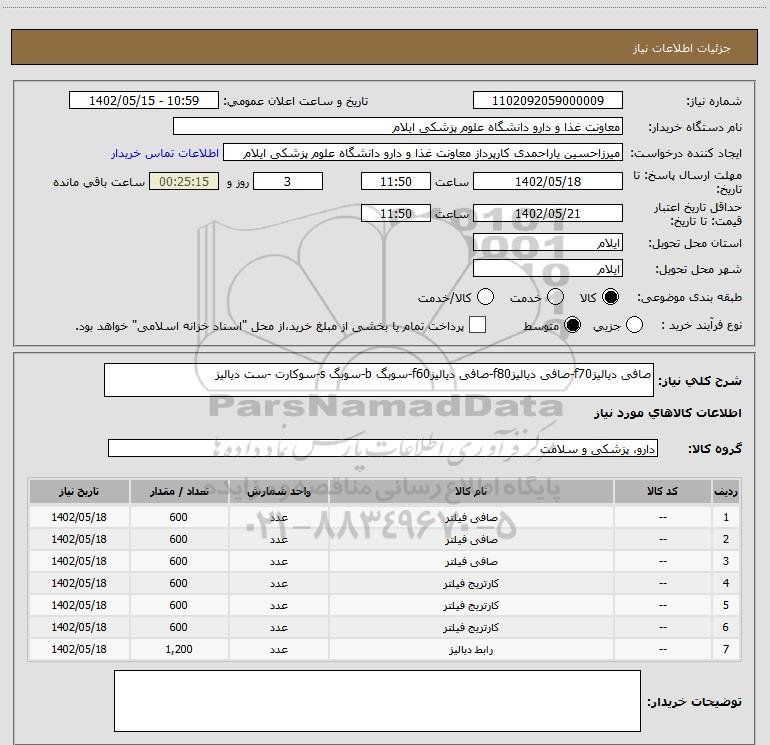Click the need date in row 4
The image size is (770, 745).
pyautogui.click(x=79, y=583)
